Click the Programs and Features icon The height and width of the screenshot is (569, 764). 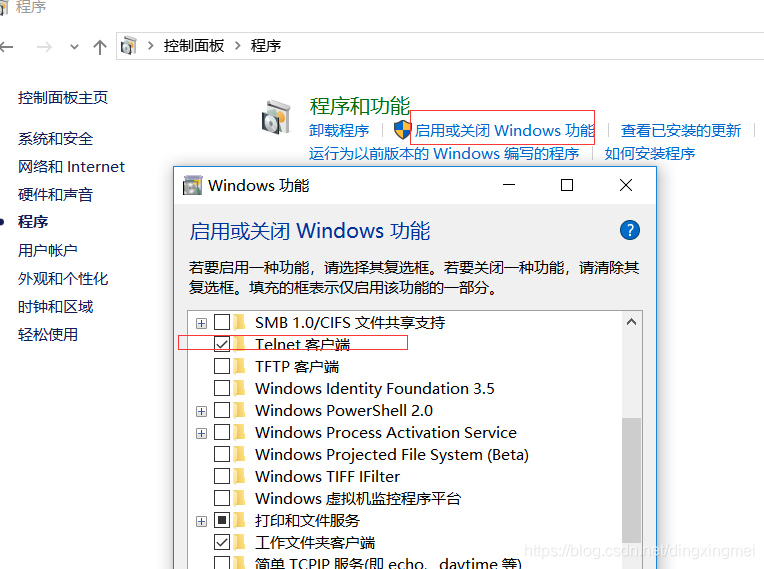point(276,117)
